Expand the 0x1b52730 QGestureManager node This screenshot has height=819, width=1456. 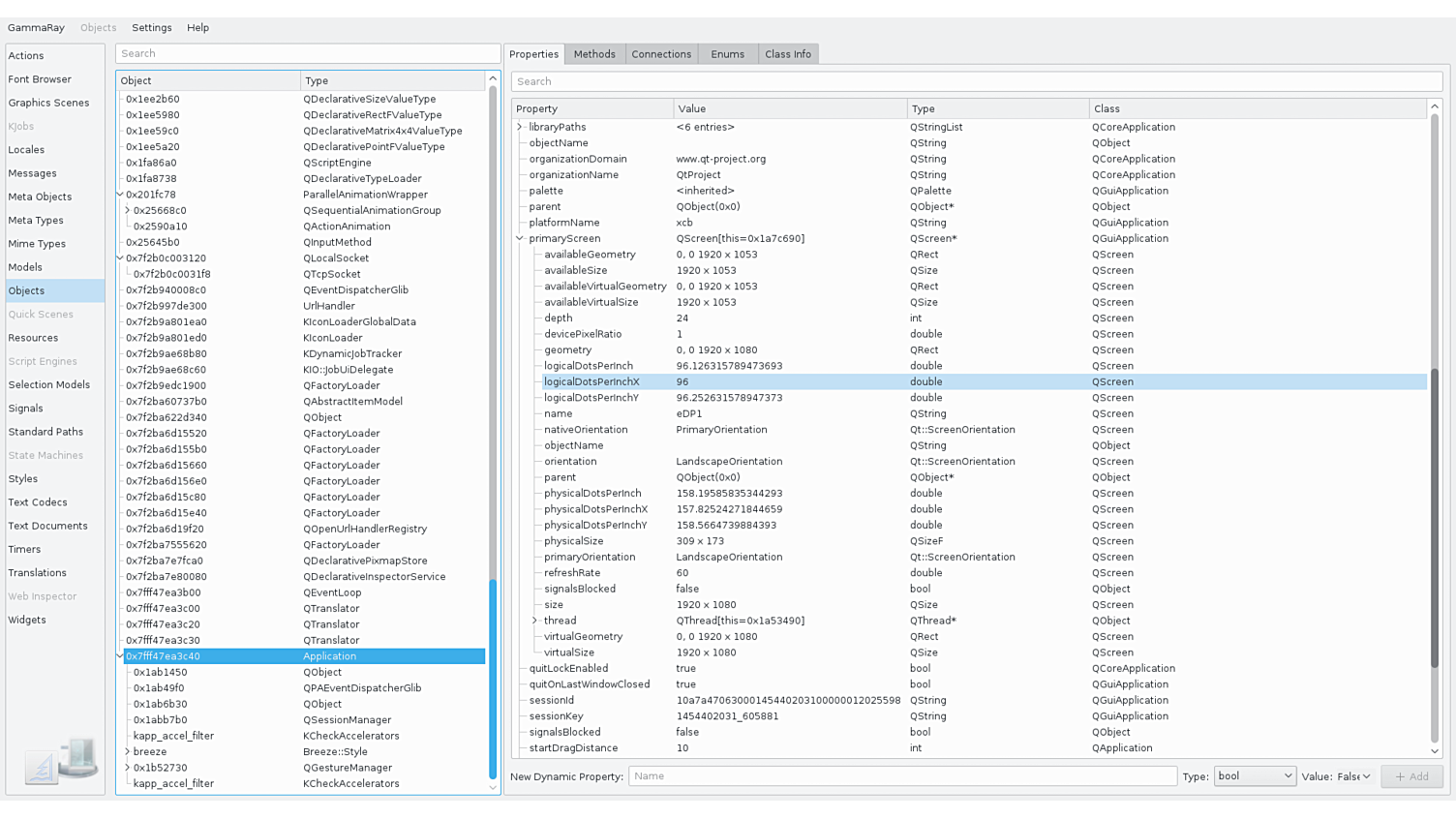(128, 768)
